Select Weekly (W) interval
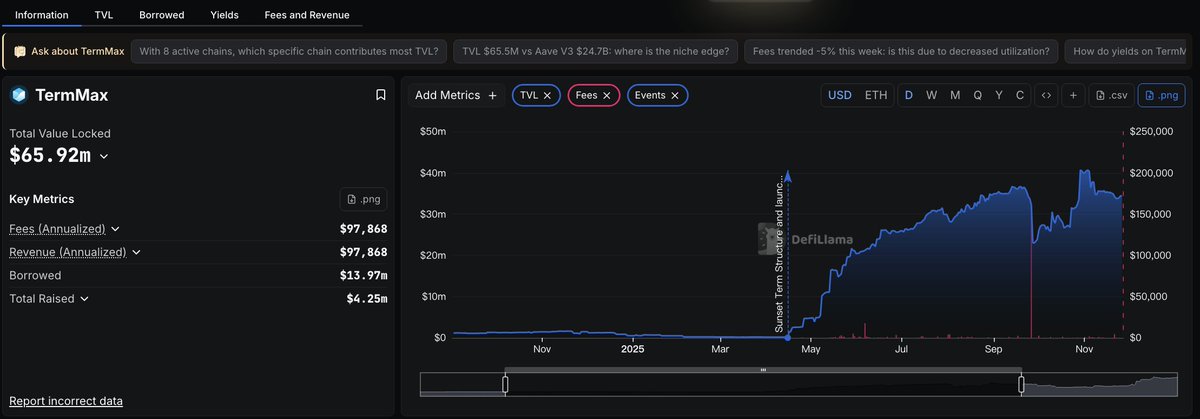This screenshot has width=1200, height=419. pyautogui.click(x=931, y=95)
